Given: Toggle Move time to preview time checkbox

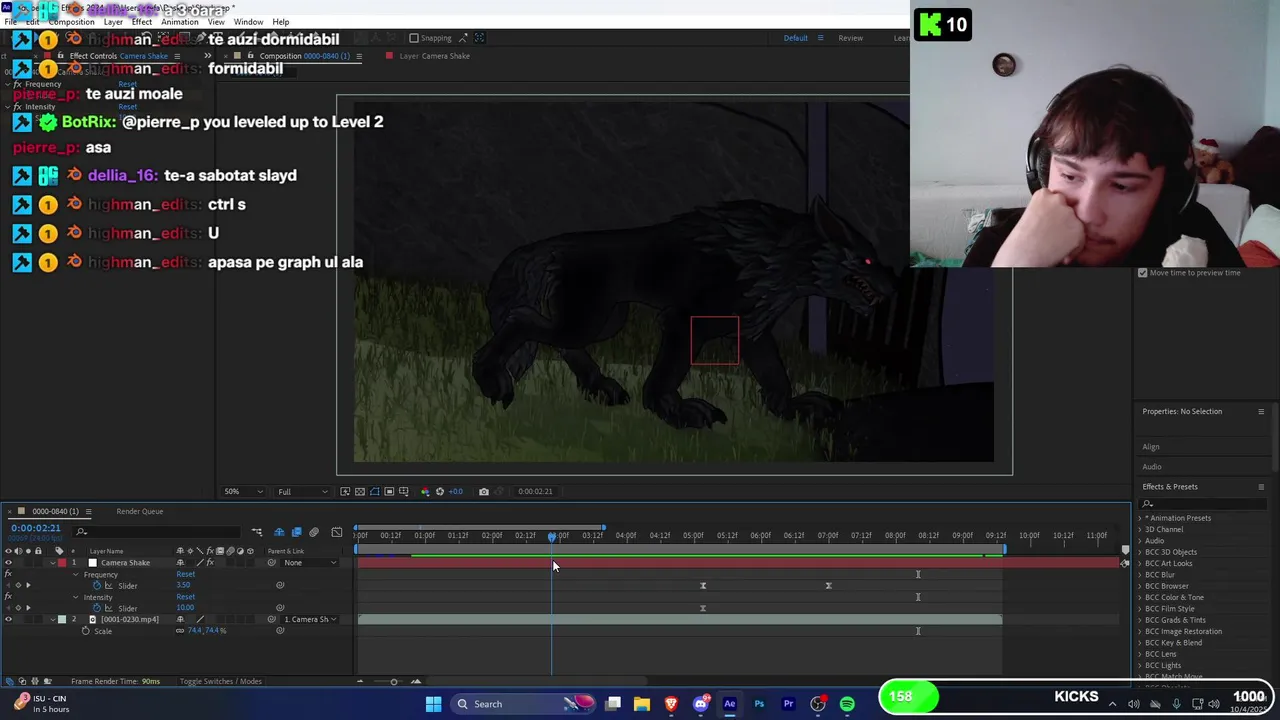Looking at the screenshot, I should point(1143,273).
